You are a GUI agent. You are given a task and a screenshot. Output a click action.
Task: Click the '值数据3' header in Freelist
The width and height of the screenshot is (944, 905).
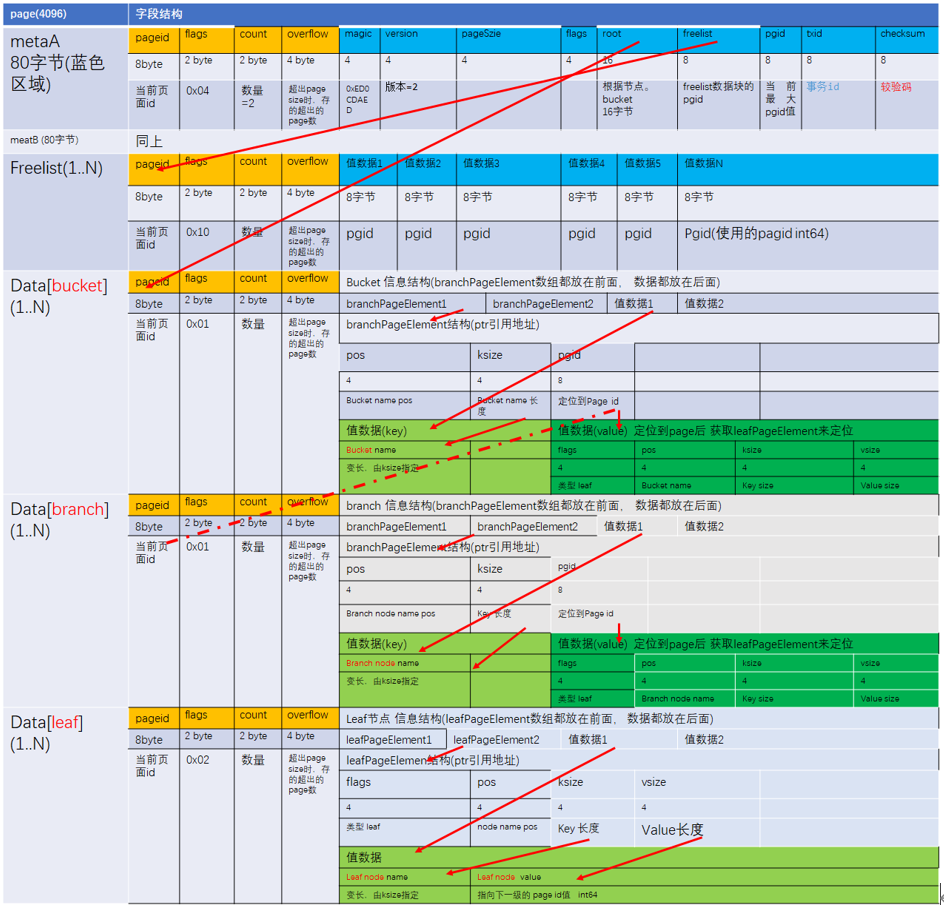pos(508,169)
